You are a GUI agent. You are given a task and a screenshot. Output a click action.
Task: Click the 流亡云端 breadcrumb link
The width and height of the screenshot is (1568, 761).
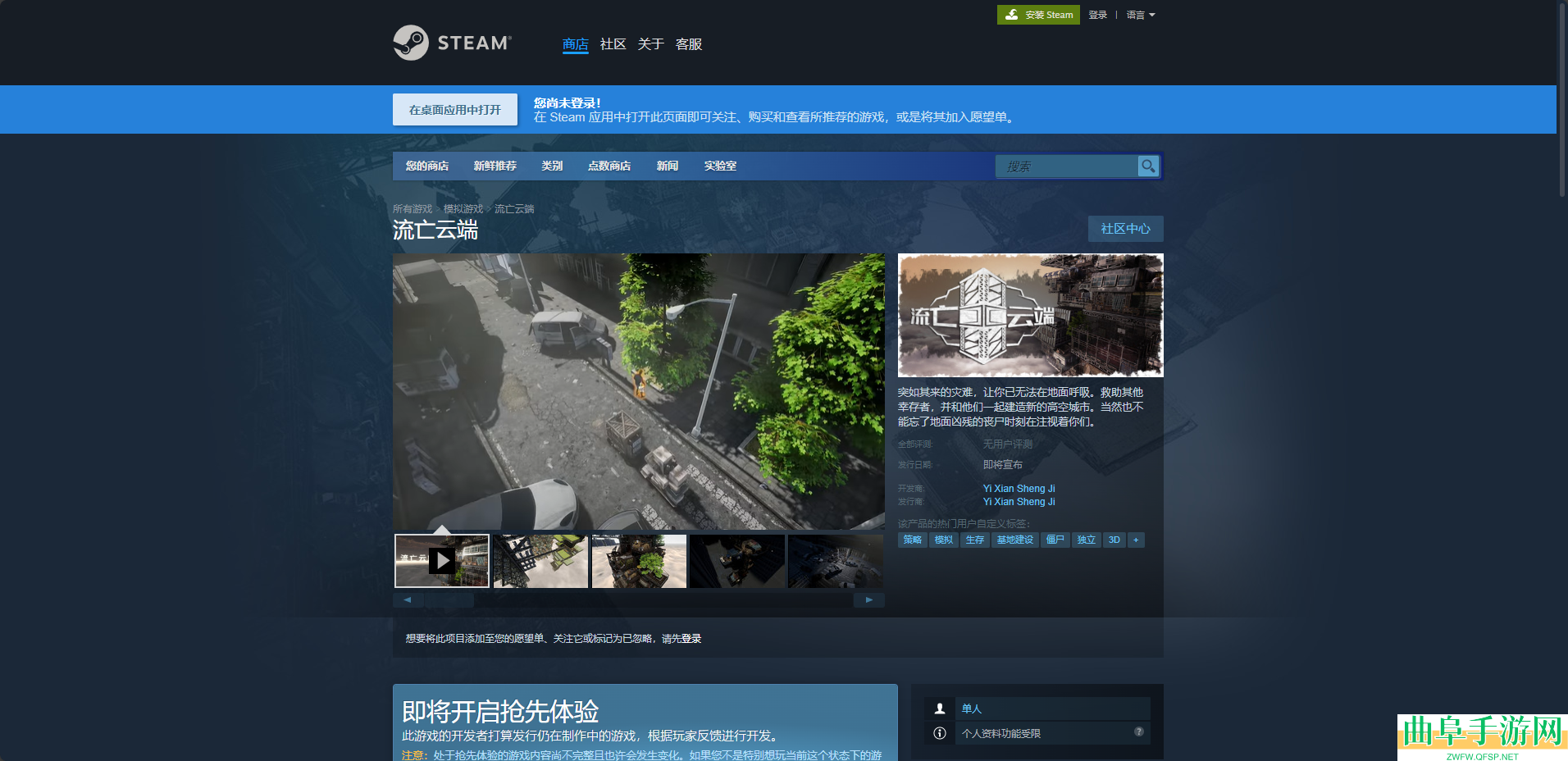[514, 209]
